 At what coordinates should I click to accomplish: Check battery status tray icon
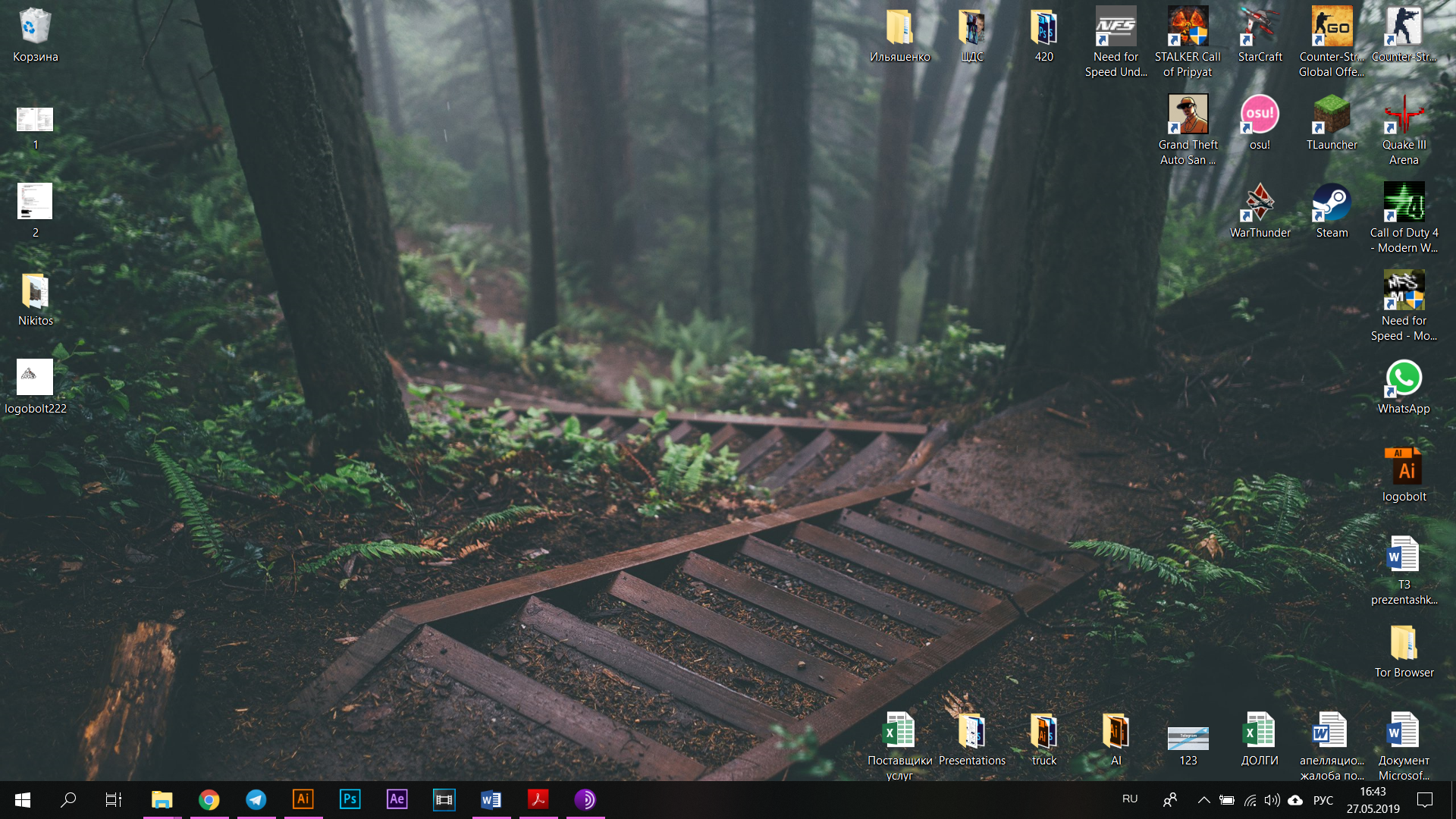1226,800
